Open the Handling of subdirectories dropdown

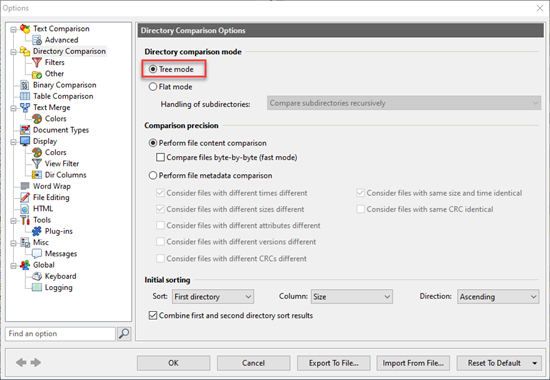click(404, 103)
